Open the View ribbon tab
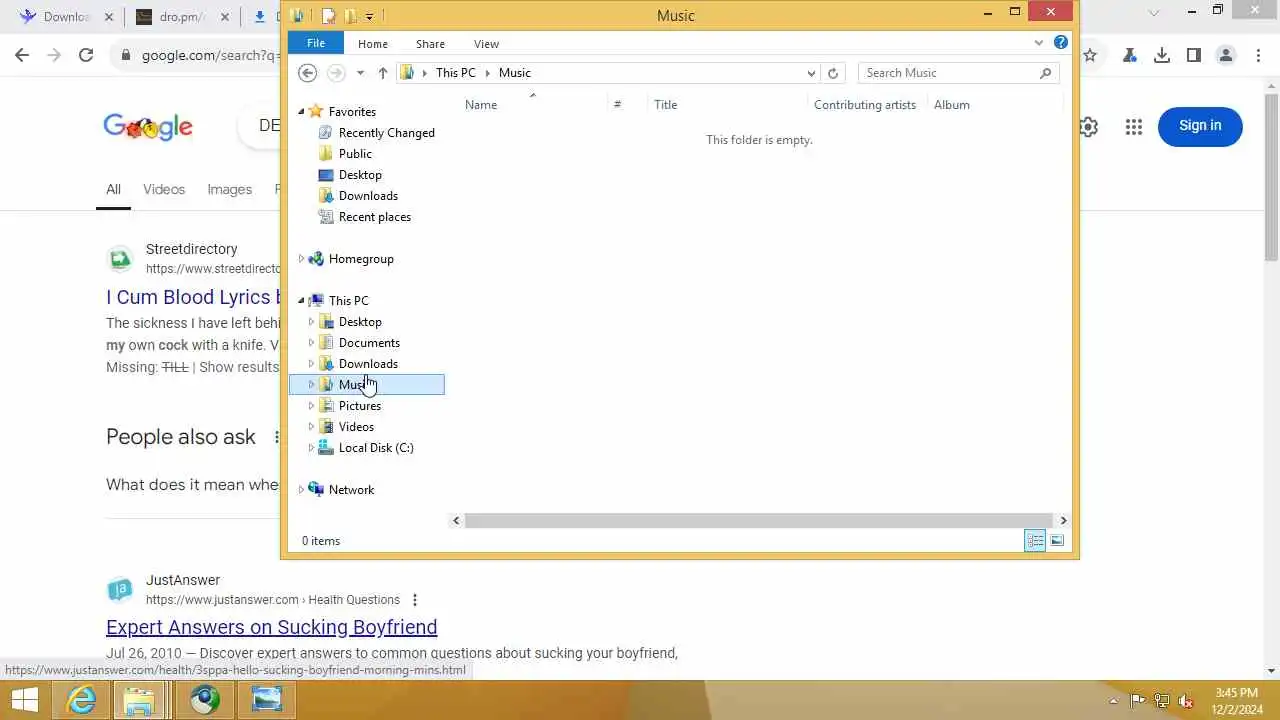 coord(486,44)
